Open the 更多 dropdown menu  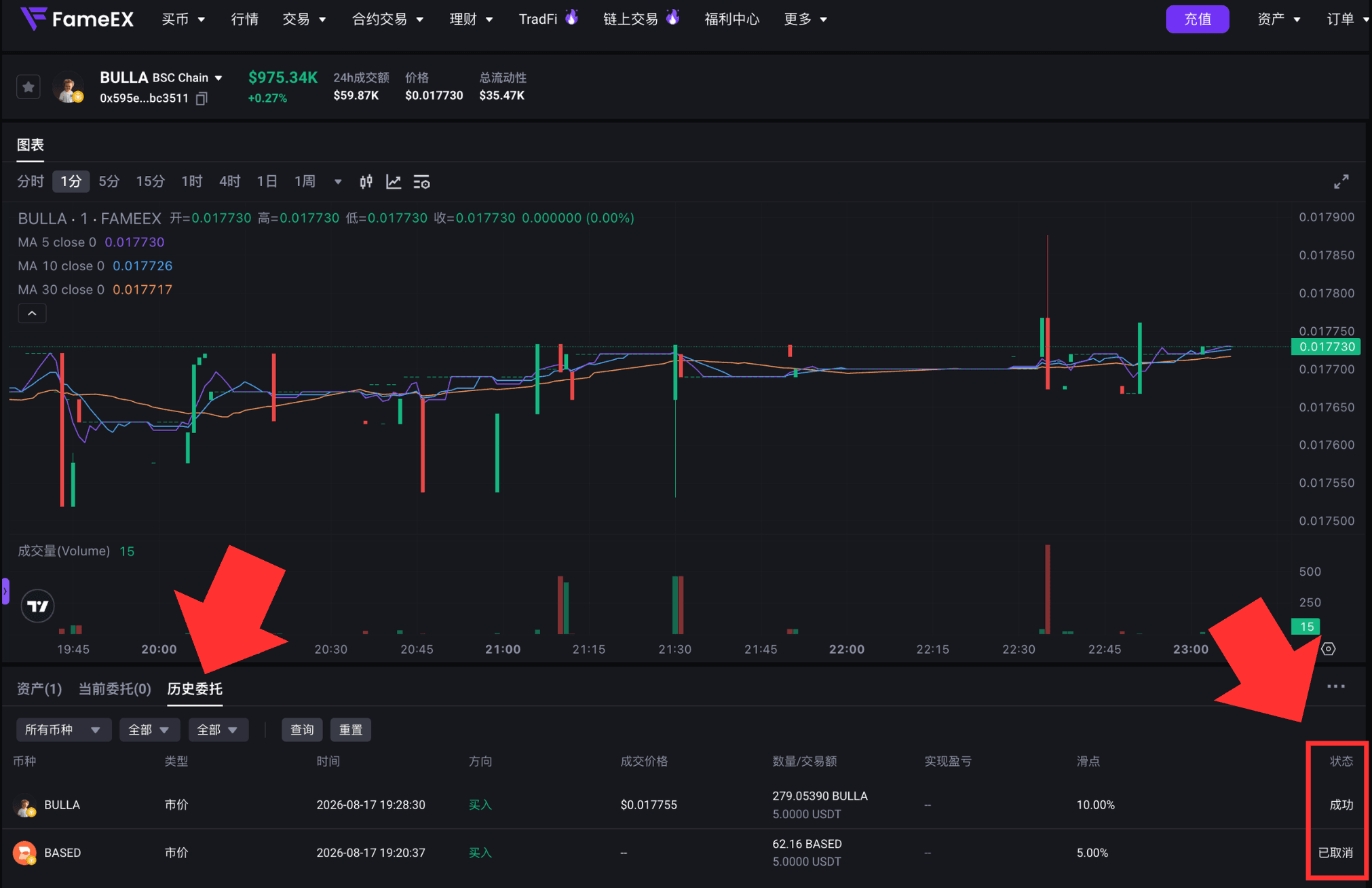[805, 19]
